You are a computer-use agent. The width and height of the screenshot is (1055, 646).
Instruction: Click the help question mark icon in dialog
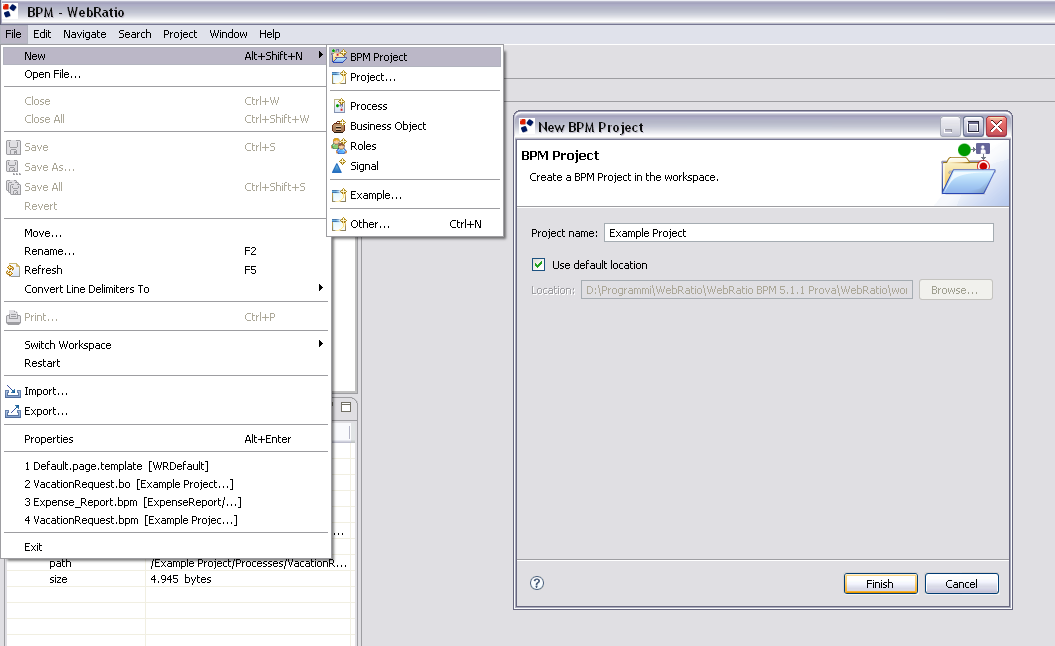(x=537, y=583)
